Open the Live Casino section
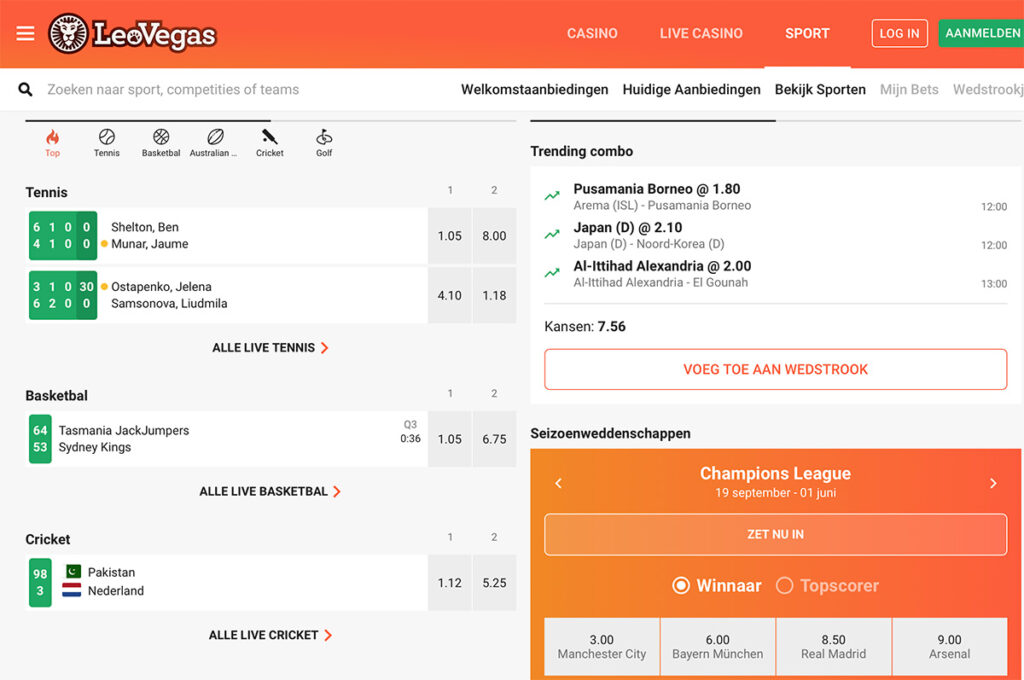 [701, 33]
